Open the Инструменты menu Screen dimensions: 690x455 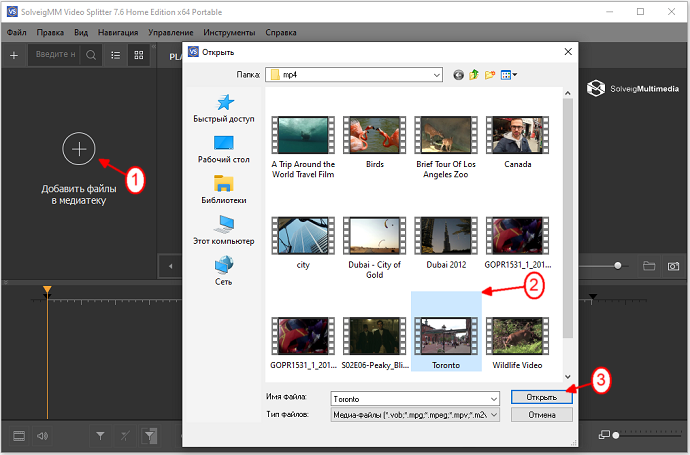[229, 33]
